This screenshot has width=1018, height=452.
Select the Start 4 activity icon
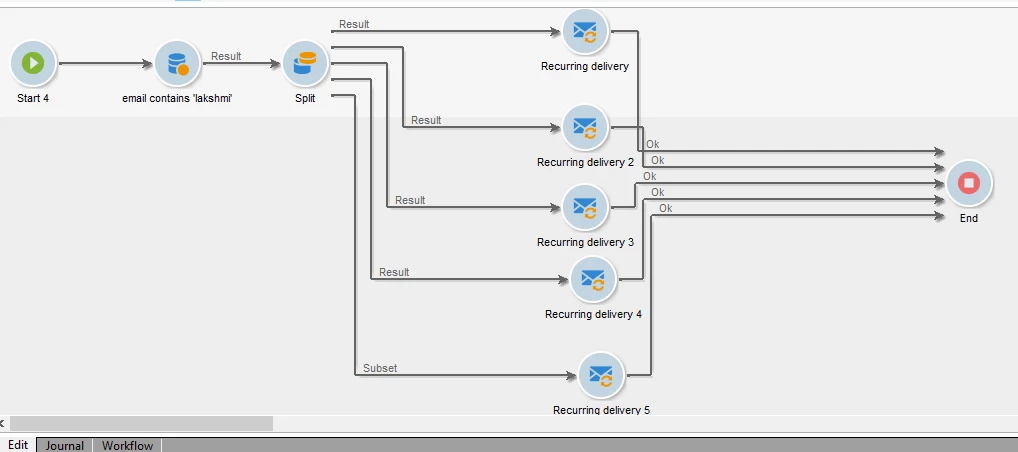[33, 63]
